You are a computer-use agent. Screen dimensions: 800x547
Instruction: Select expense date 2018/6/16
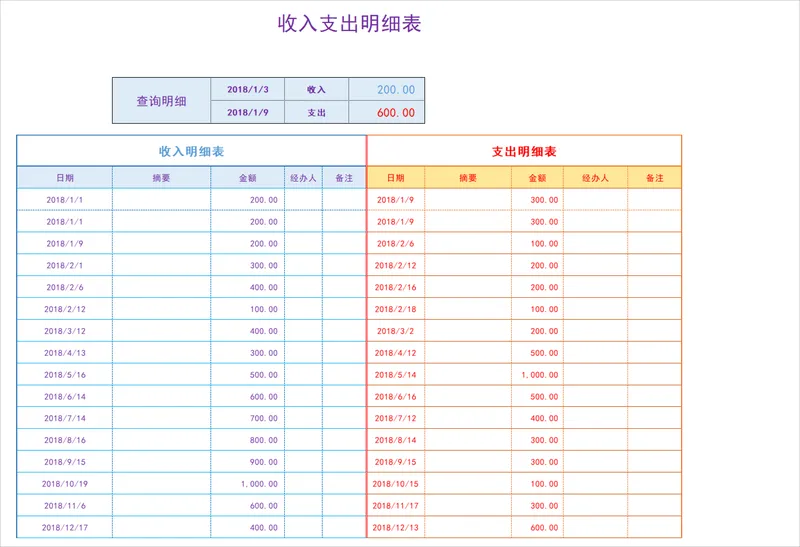[x=395, y=396]
